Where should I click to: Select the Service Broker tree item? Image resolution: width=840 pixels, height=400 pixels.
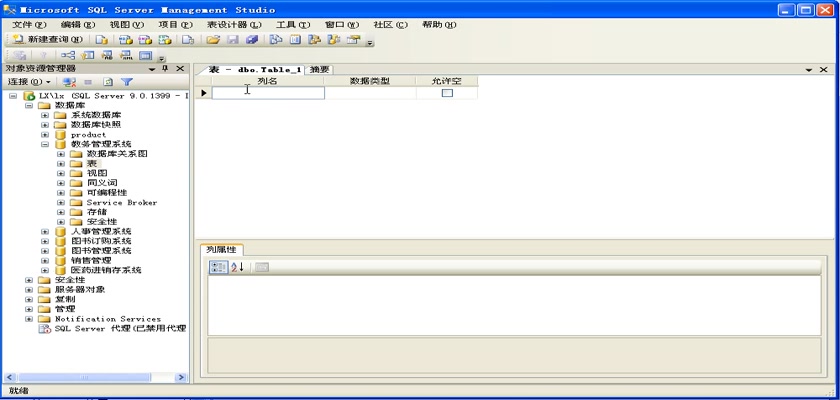122,202
